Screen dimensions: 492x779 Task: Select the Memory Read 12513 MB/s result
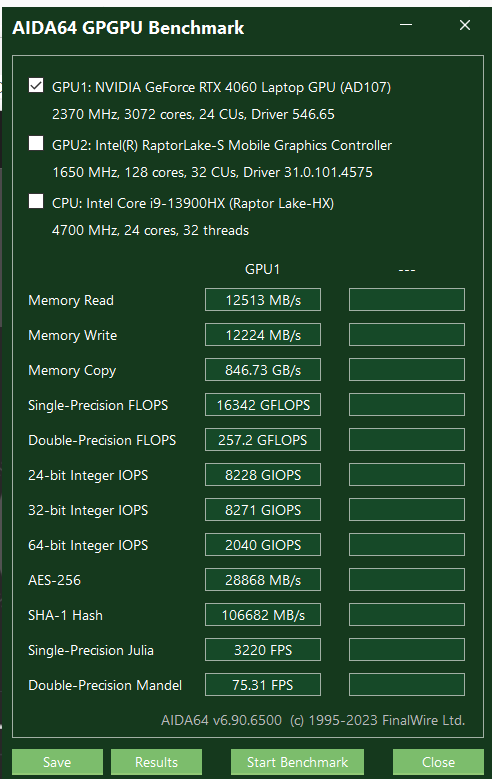(263, 300)
